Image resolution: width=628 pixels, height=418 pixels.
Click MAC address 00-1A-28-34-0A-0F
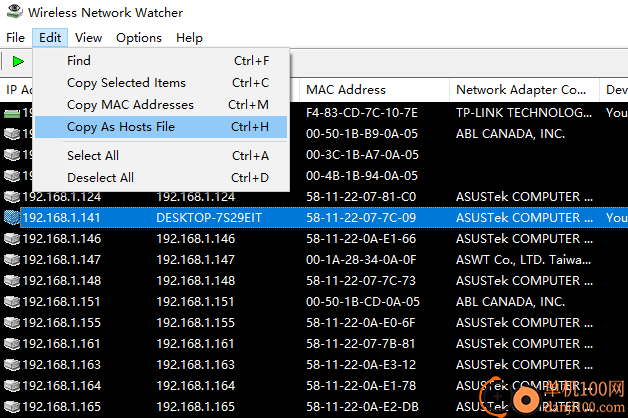[361, 260]
